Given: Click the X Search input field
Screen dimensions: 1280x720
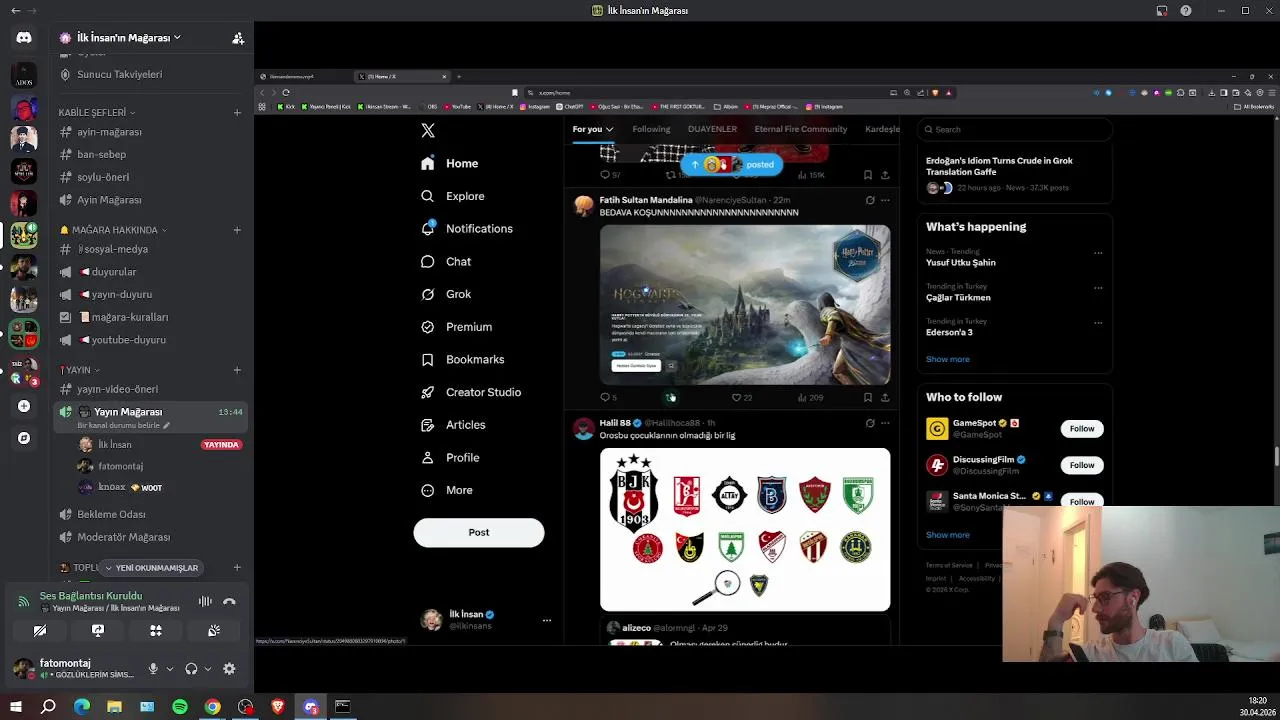Looking at the screenshot, I should pos(1015,129).
